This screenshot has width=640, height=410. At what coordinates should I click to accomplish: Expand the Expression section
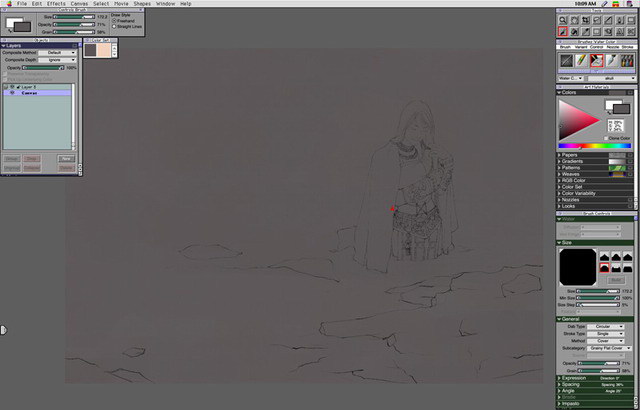[x=559, y=378]
